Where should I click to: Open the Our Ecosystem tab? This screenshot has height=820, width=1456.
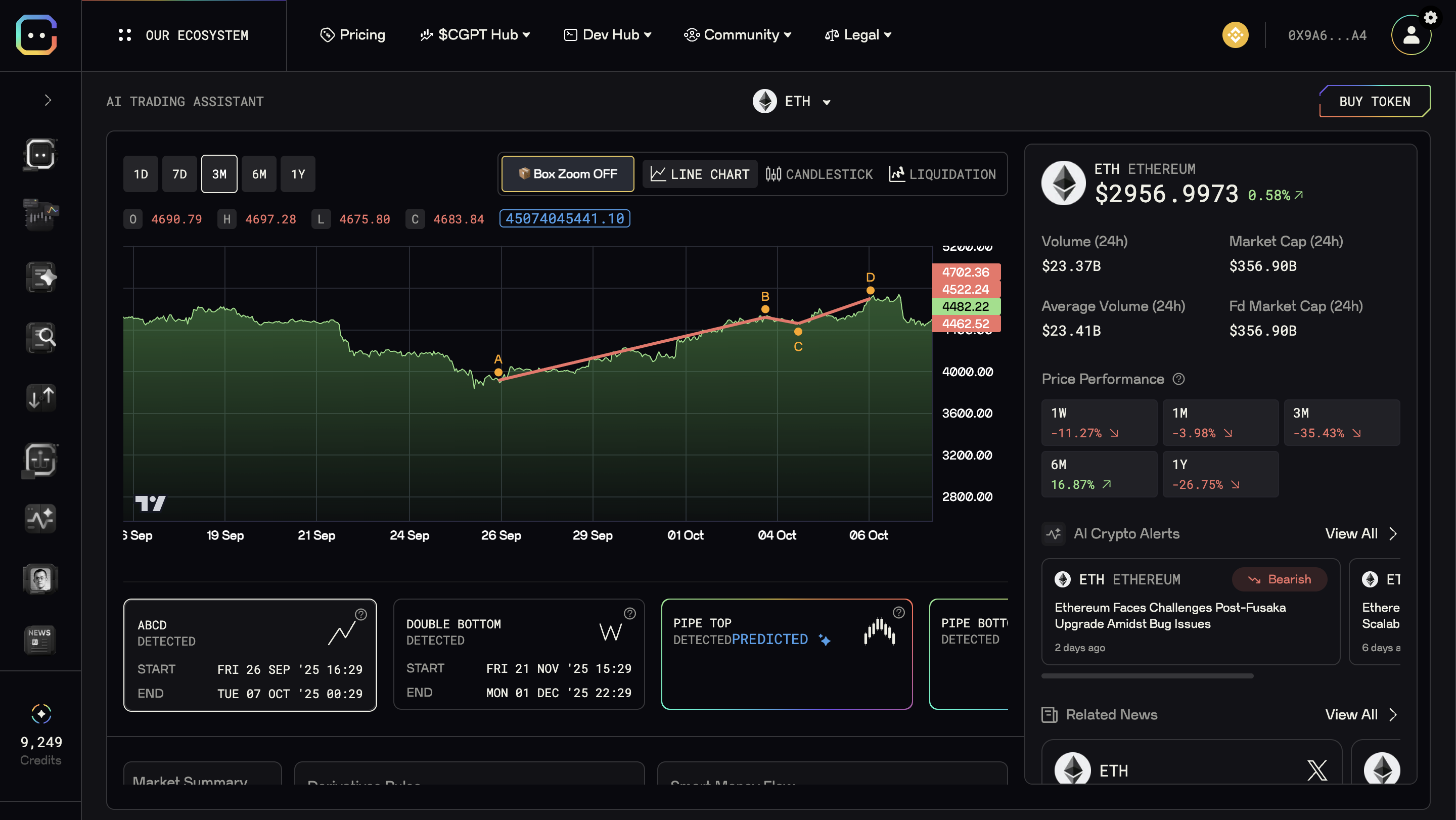pyautogui.click(x=184, y=35)
